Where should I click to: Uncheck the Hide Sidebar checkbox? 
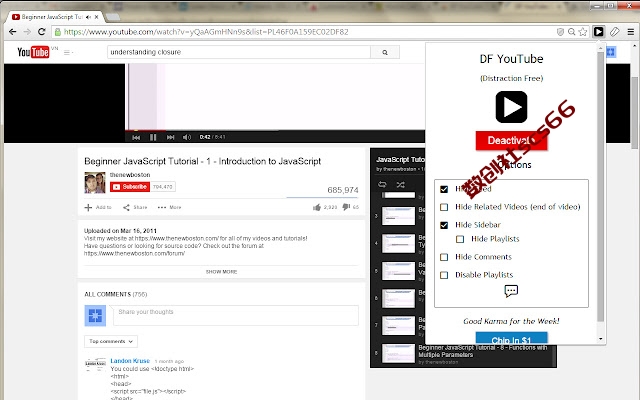pos(444,225)
